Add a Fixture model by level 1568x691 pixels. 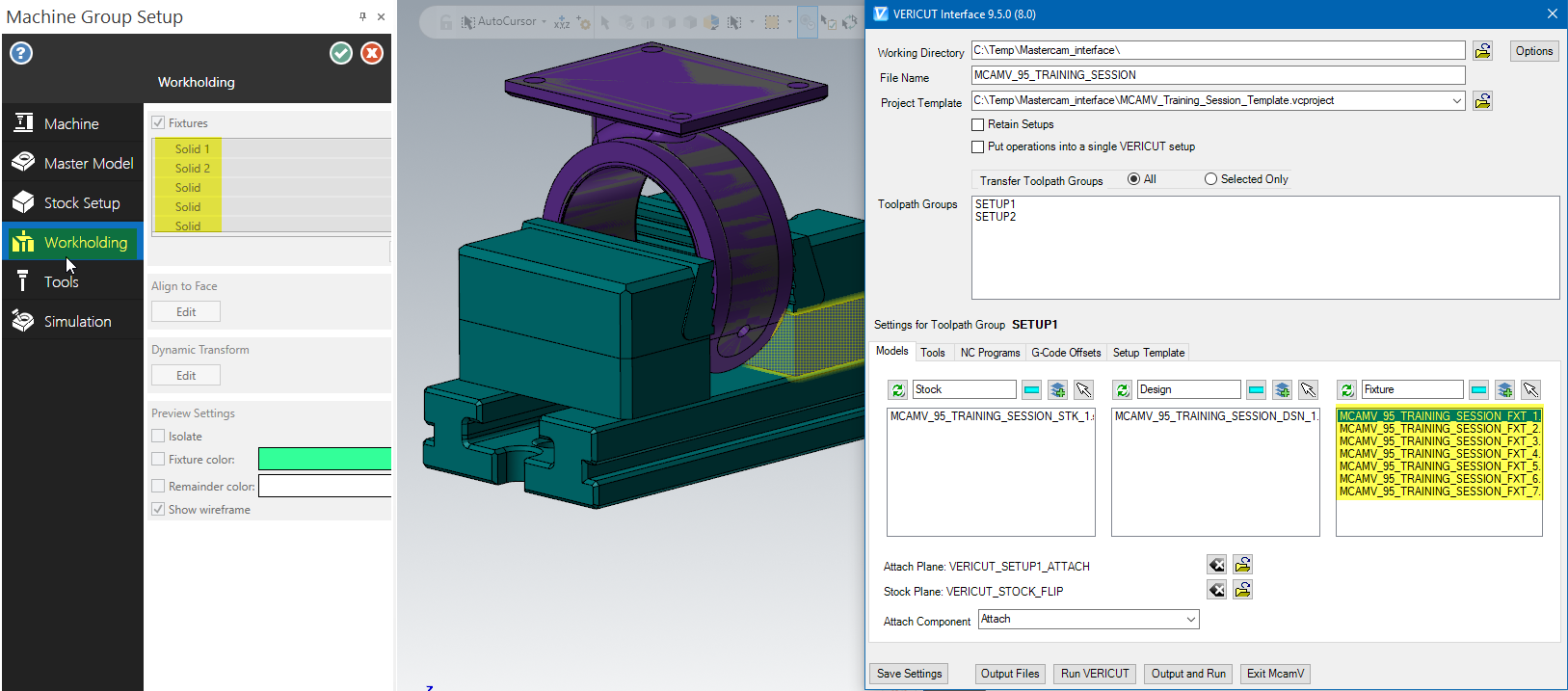[1504, 389]
